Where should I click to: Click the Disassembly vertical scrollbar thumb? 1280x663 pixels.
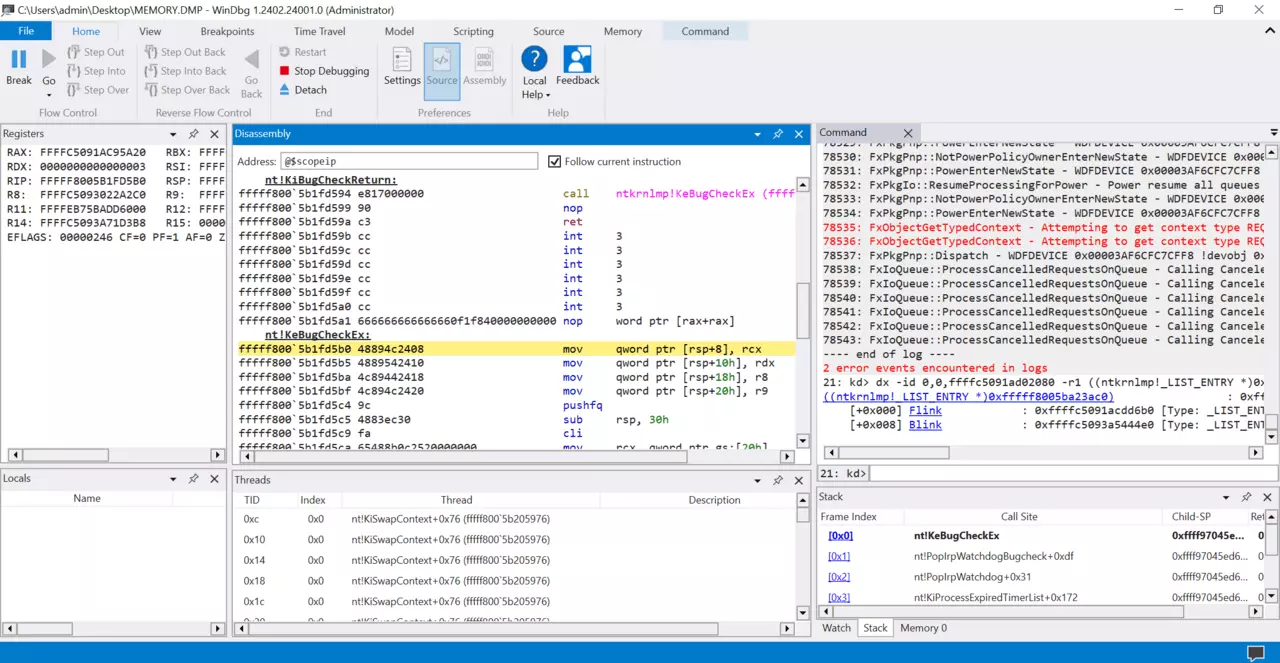[x=802, y=310]
